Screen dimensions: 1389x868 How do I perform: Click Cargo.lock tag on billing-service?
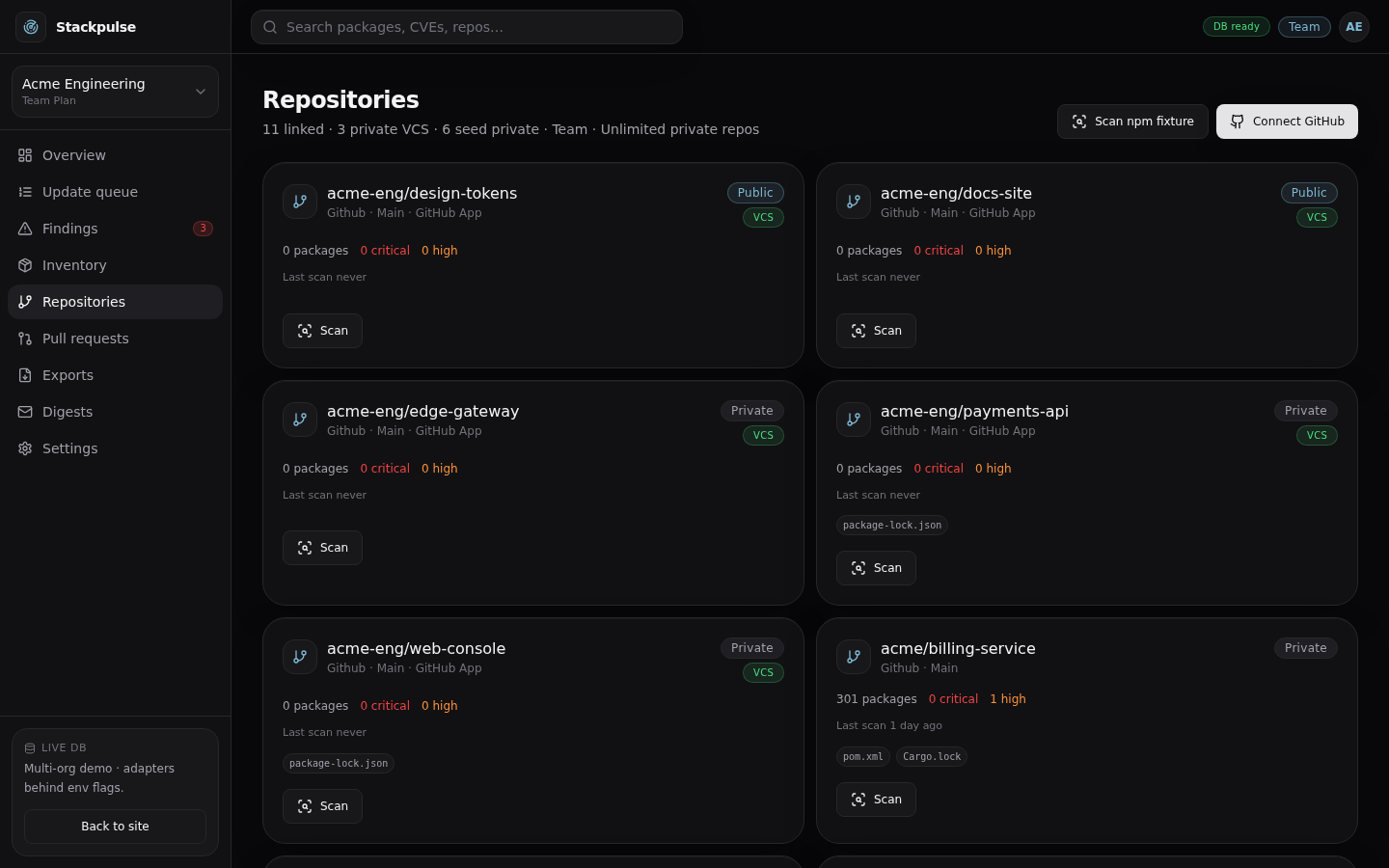(x=932, y=757)
